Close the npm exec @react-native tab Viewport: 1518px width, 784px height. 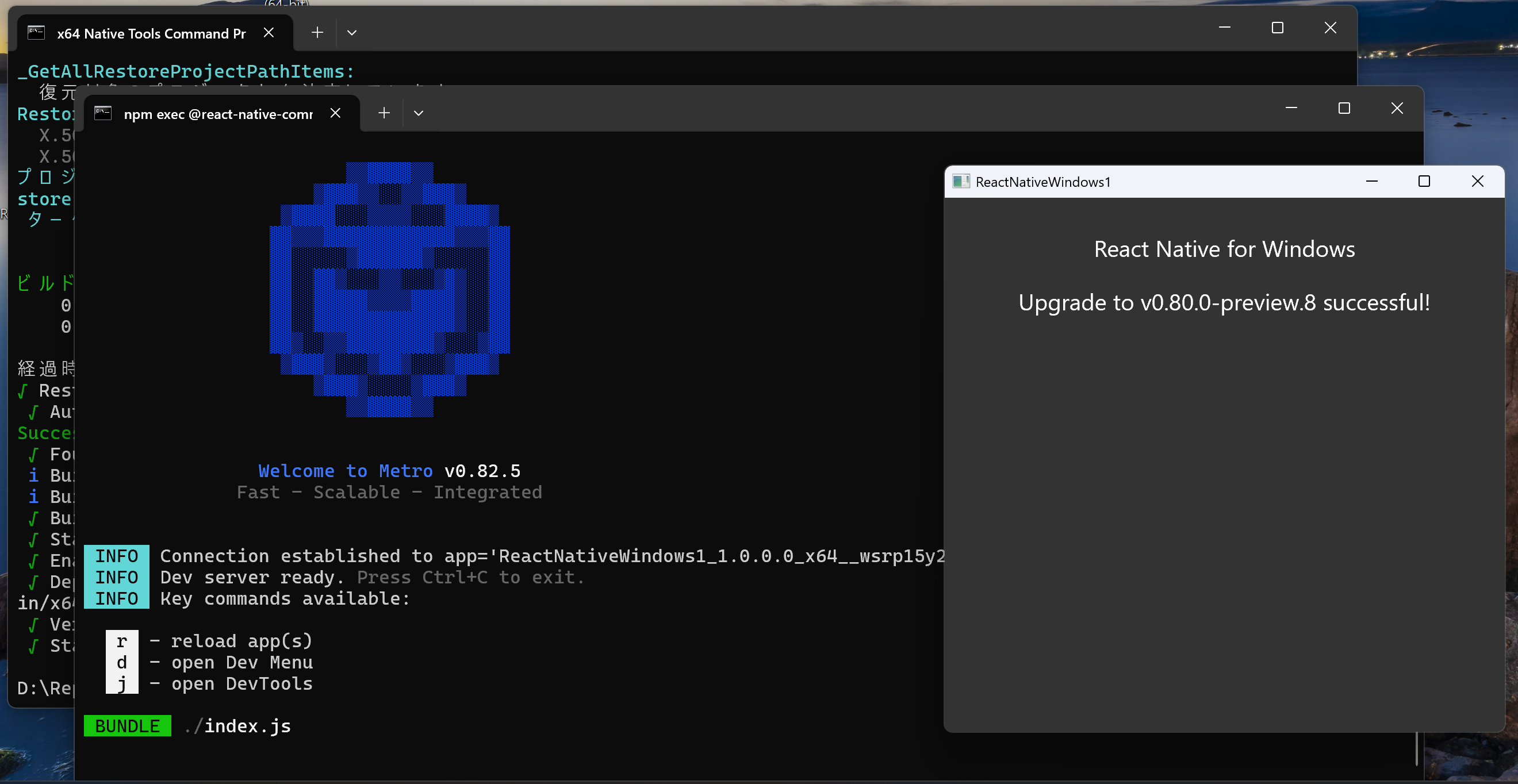point(335,113)
